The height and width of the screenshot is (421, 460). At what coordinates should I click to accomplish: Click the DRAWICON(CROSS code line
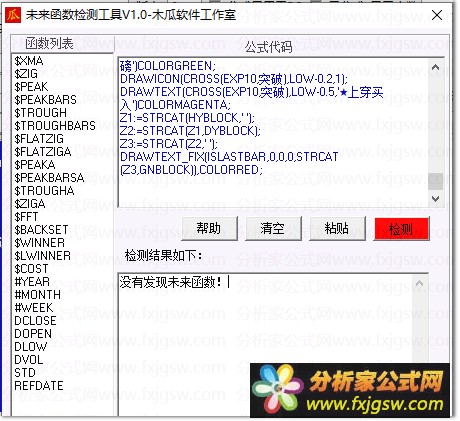point(234,79)
